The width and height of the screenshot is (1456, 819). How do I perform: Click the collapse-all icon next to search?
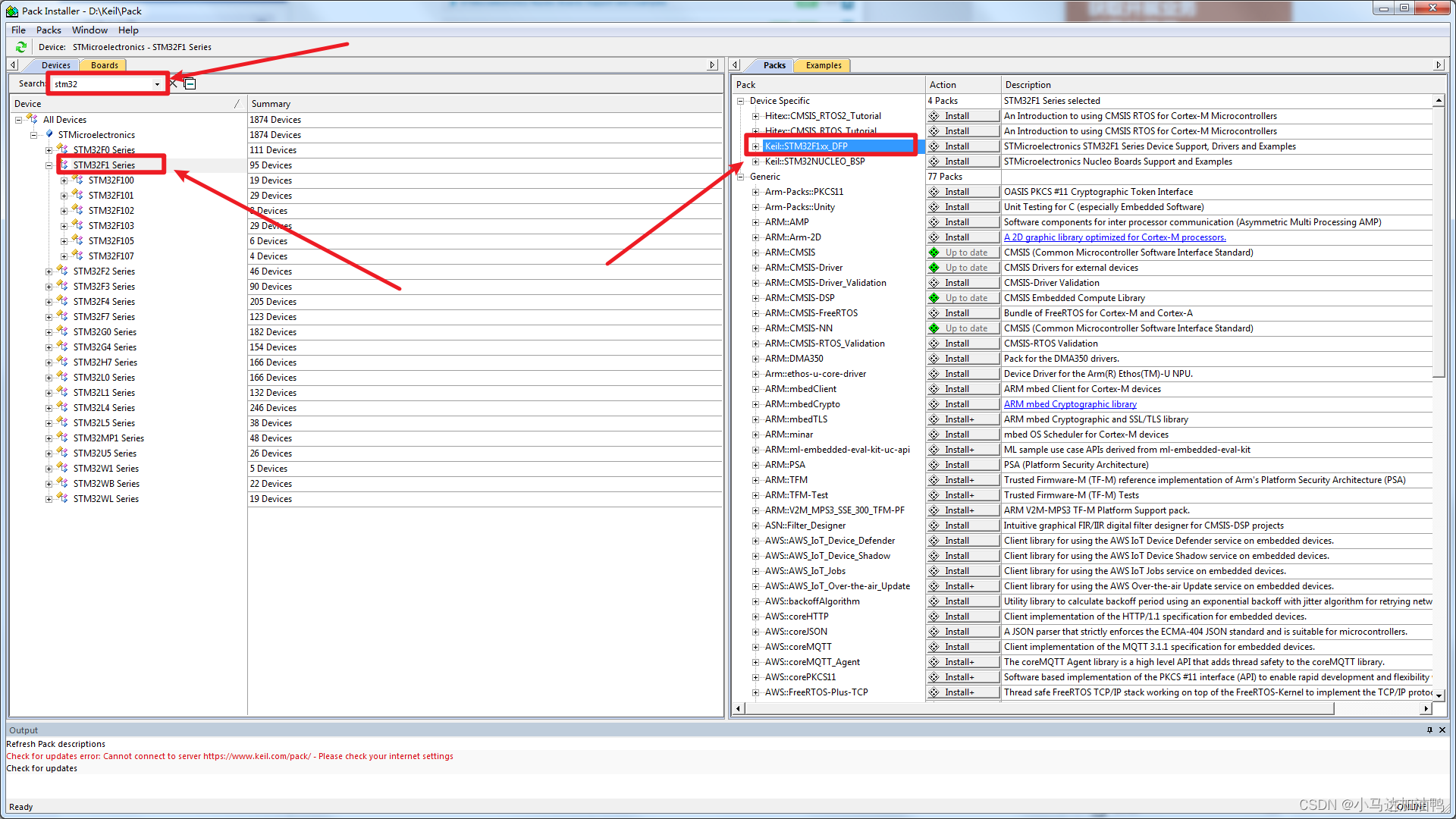pos(190,83)
